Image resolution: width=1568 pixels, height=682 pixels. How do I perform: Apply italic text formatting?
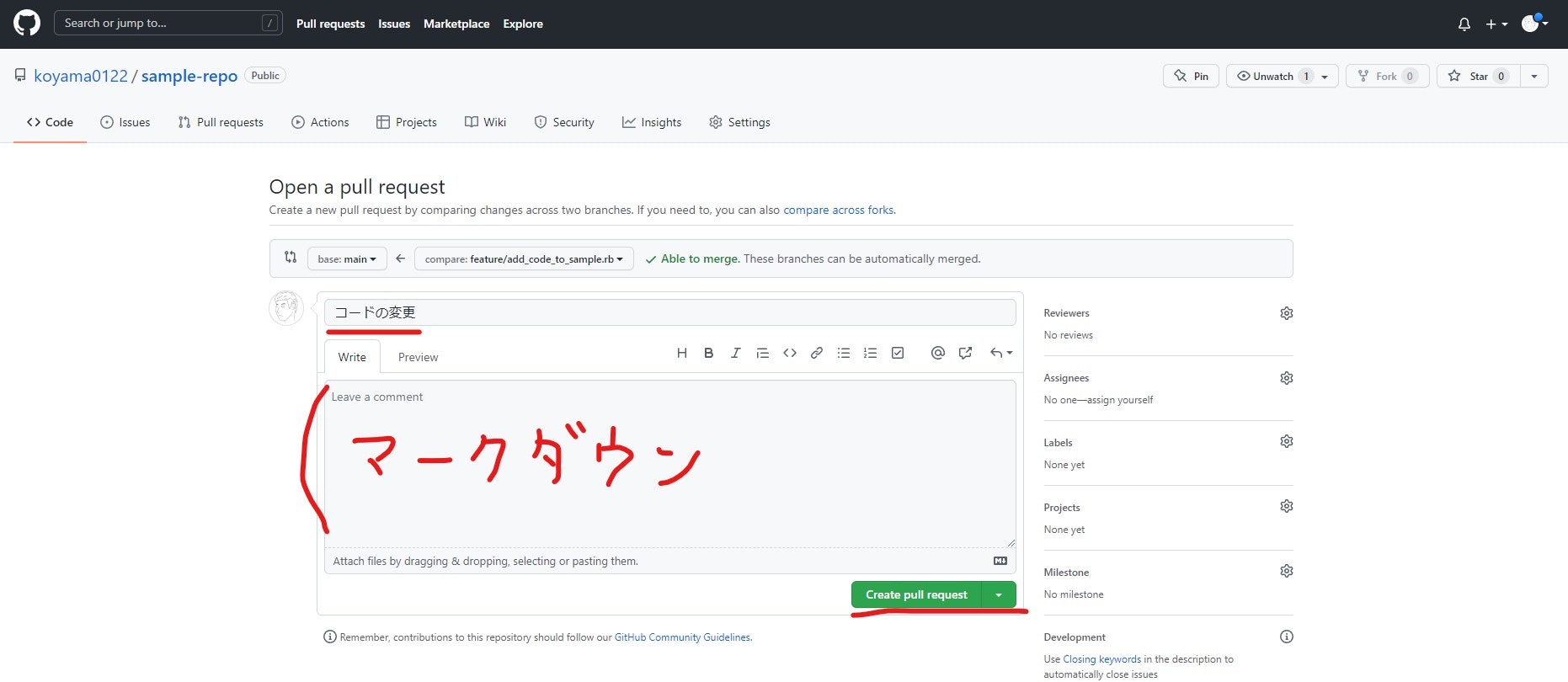click(736, 353)
